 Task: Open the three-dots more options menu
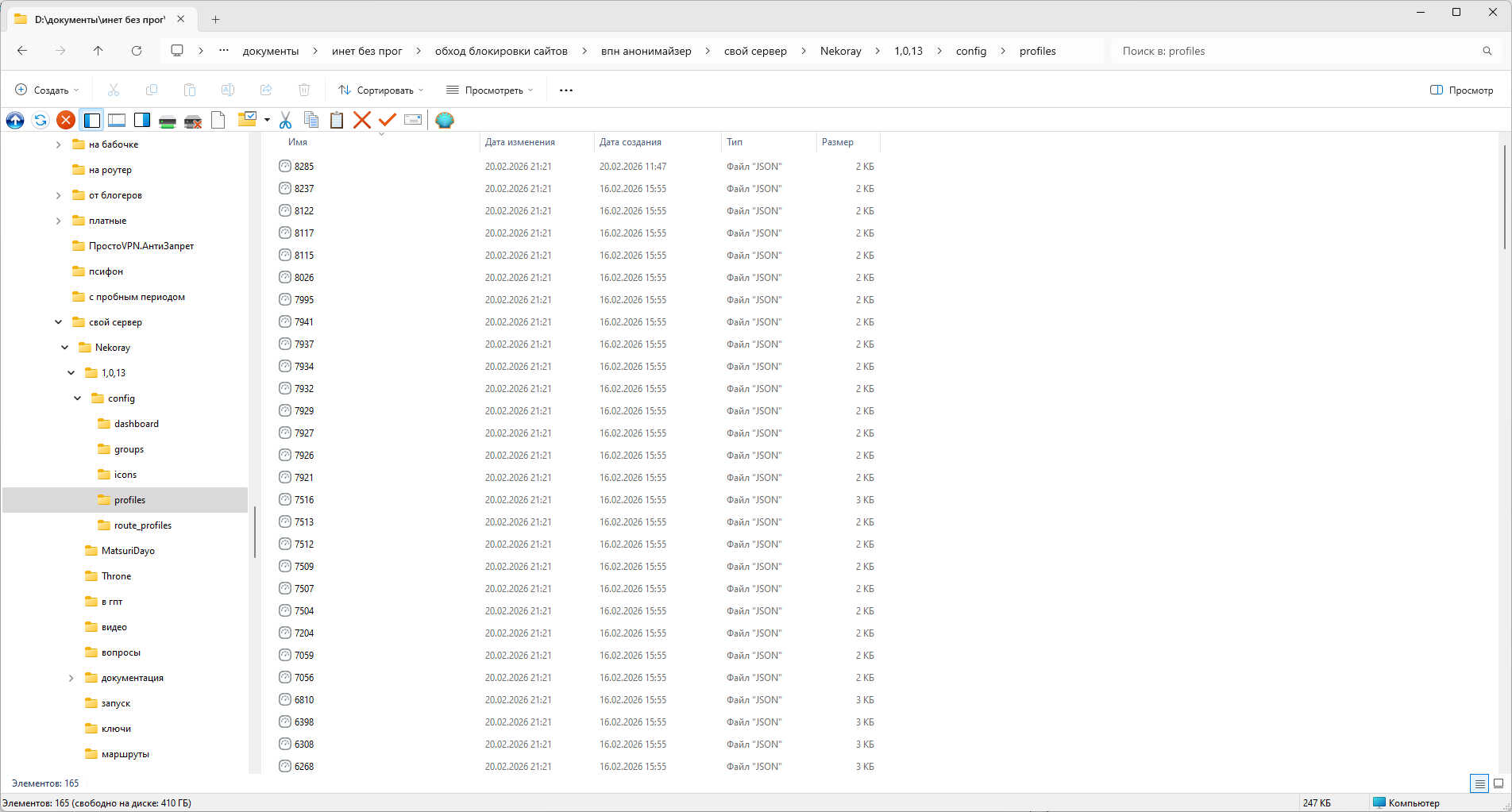click(x=566, y=90)
